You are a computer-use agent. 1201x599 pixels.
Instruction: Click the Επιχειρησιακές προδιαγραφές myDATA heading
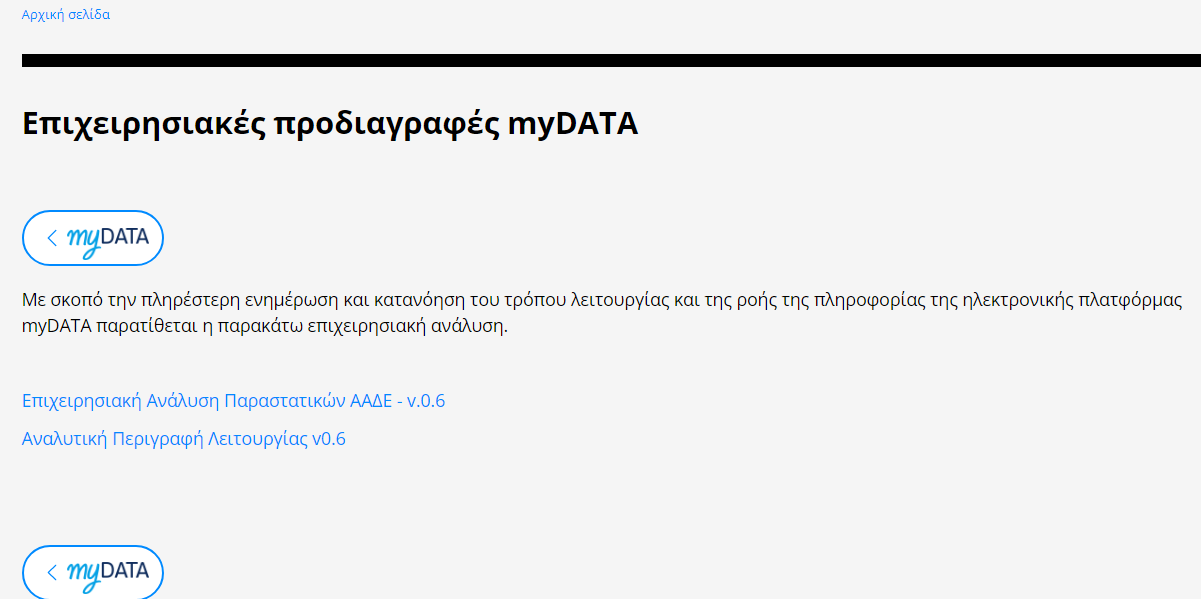(330, 124)
